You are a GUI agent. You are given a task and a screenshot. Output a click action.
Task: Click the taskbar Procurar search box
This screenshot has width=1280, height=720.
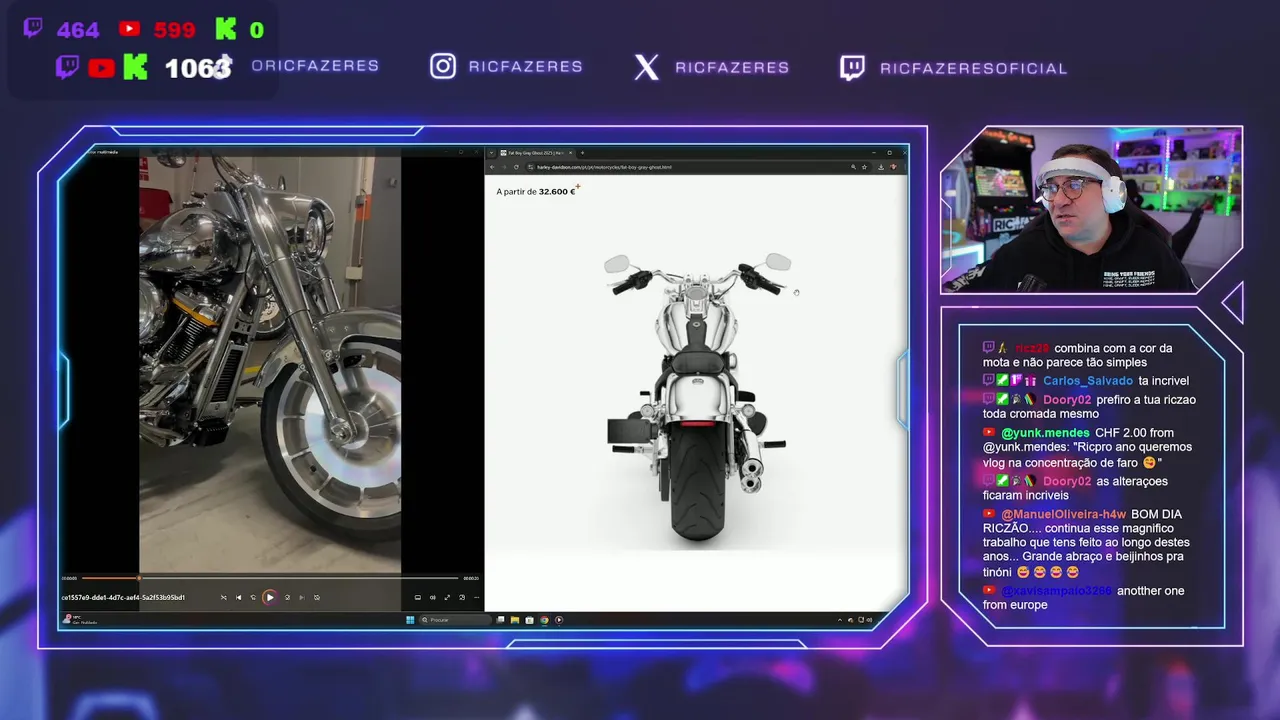[x=455, y=620]
